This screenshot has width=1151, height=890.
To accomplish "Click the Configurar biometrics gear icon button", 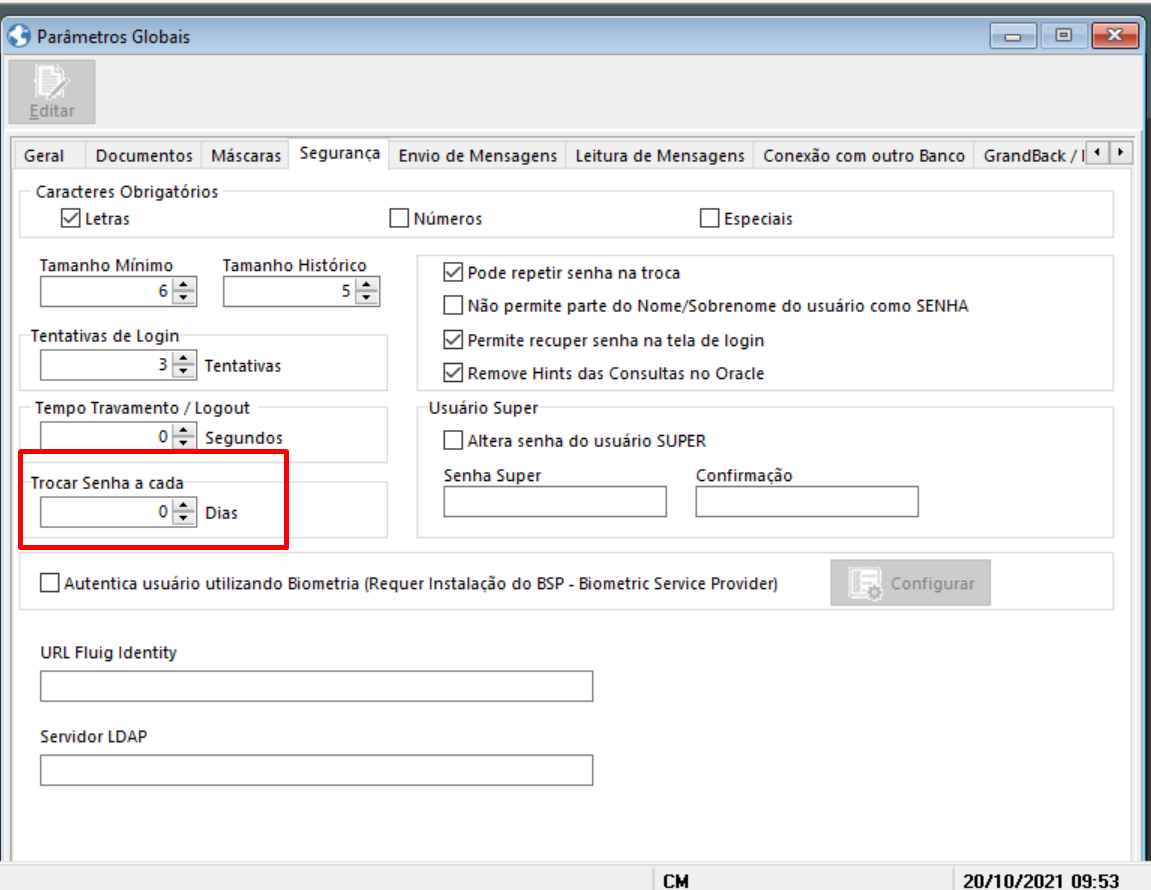I will (x=910, y=583).
